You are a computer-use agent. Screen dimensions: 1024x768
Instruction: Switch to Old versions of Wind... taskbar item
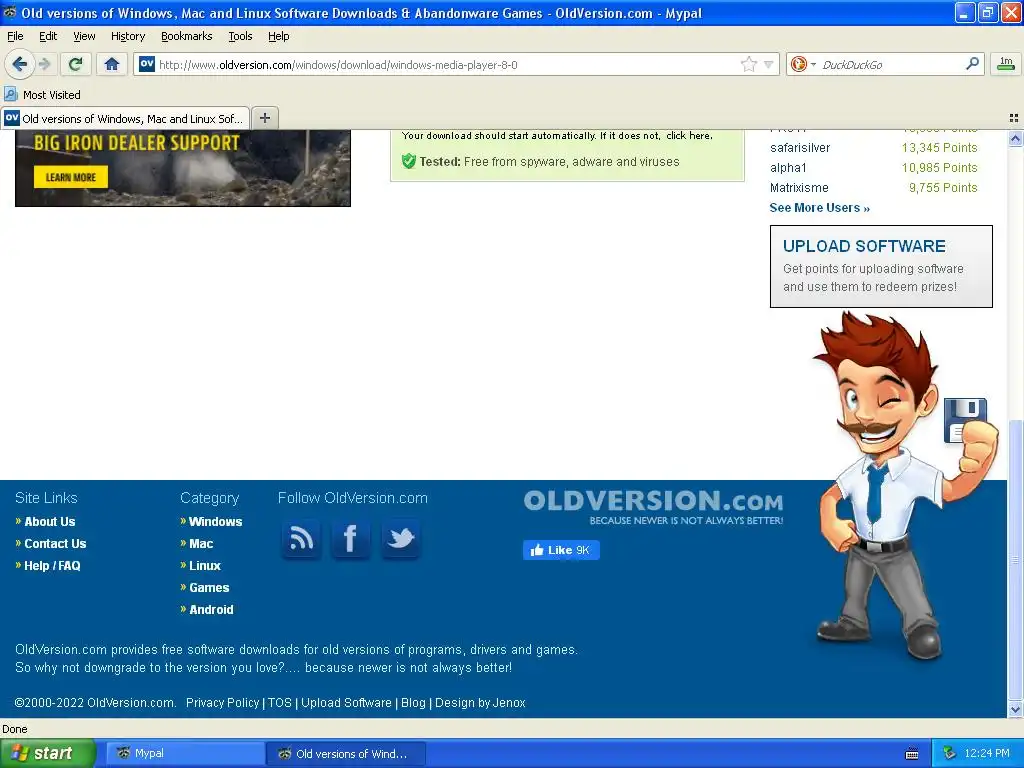click(346, 754)
